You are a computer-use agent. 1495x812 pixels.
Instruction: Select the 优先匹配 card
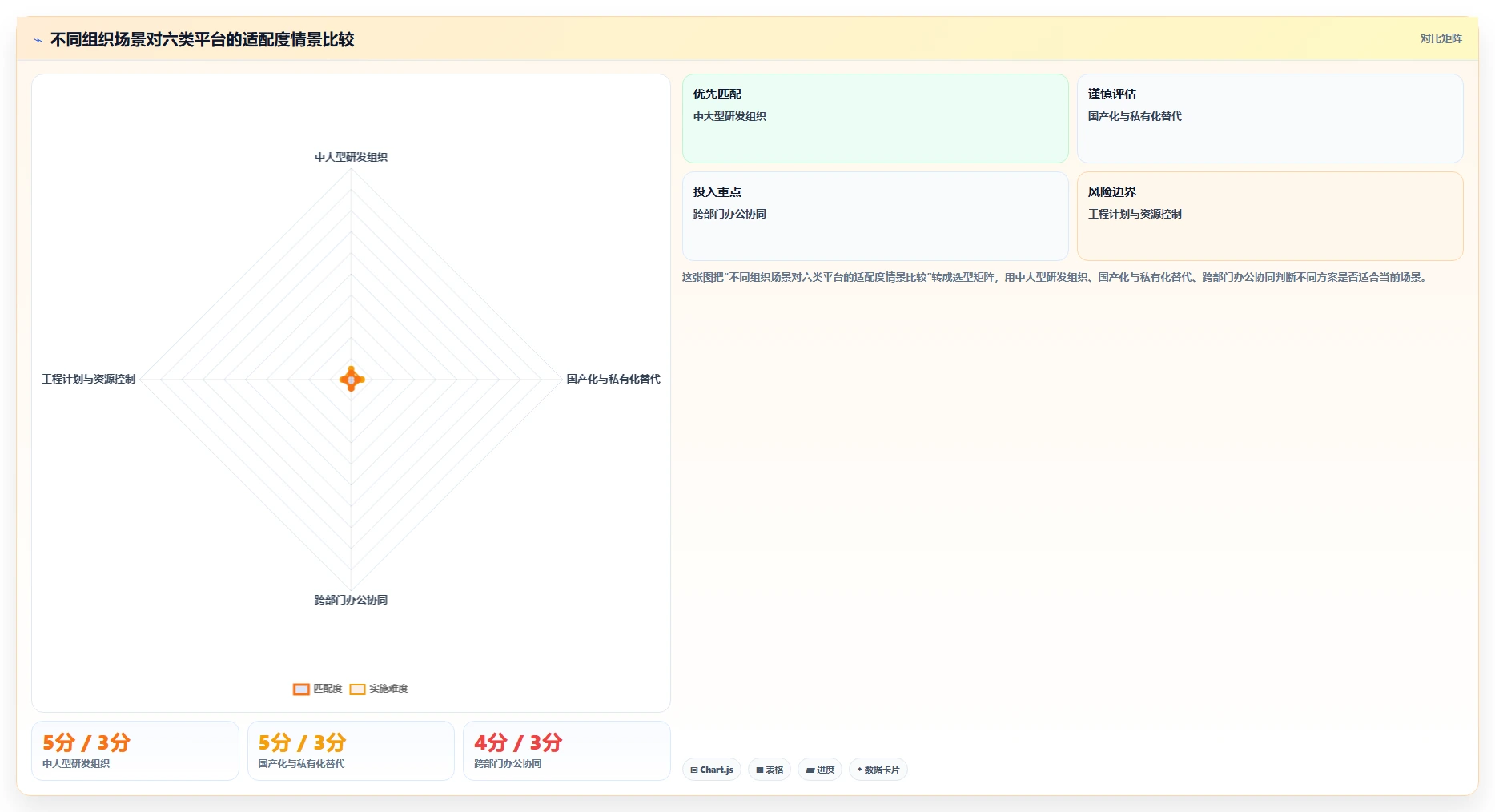pyautogui.click(x=875, y=119)
